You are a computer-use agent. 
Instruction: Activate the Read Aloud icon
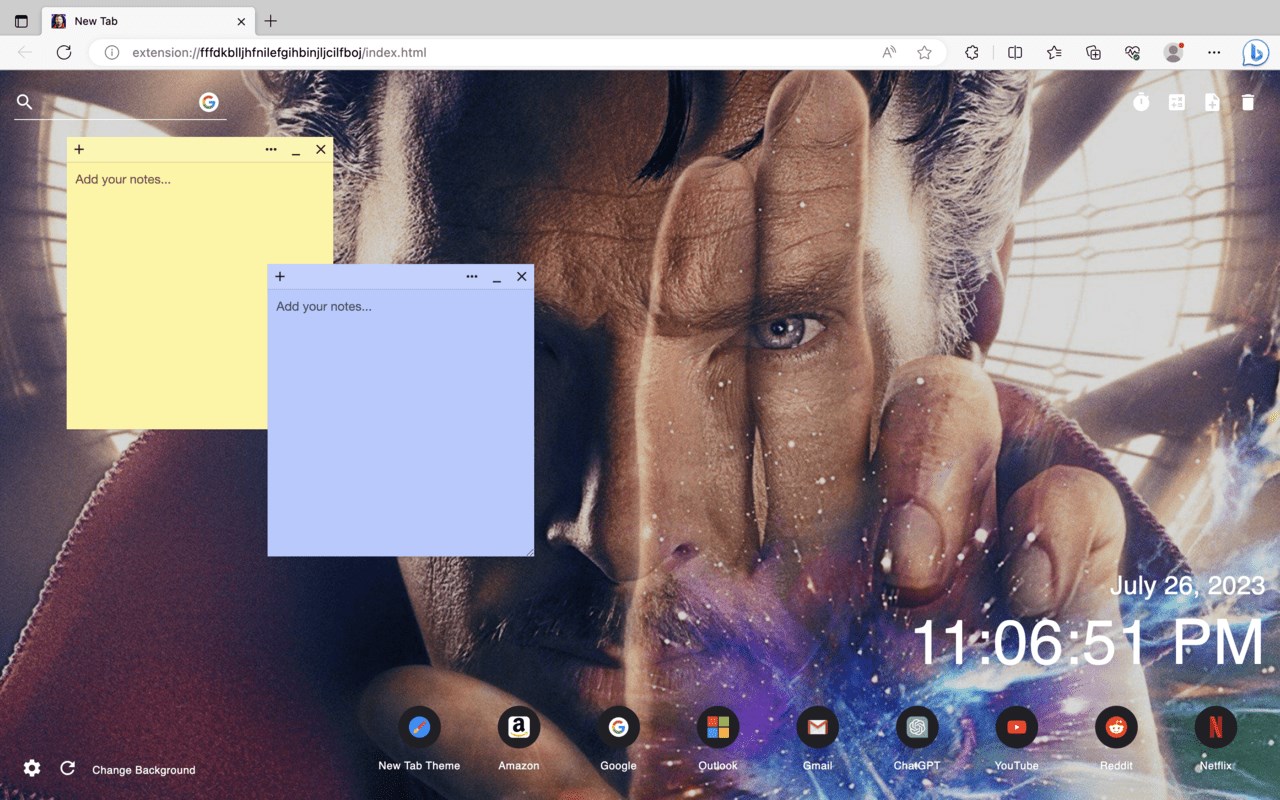(889, 52)
